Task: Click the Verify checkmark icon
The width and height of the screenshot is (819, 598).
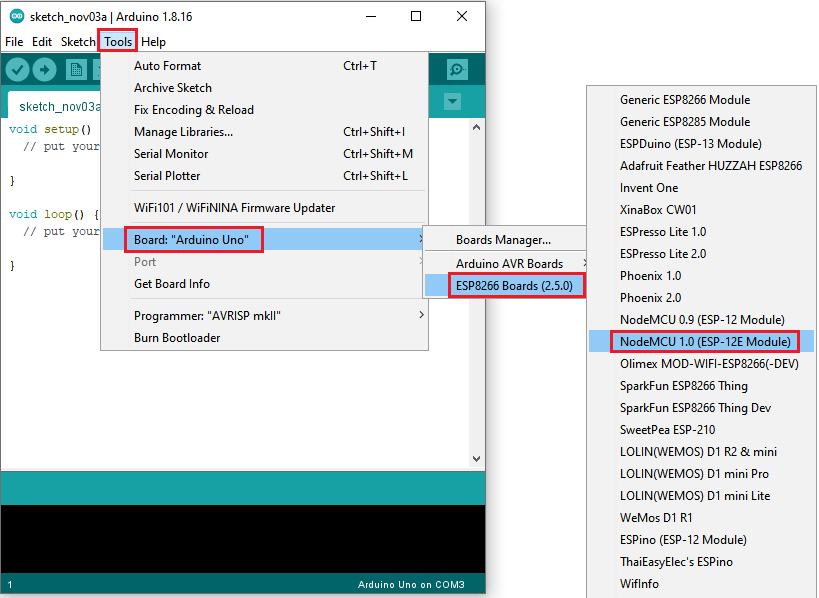Action: click(x=17, y=69)
